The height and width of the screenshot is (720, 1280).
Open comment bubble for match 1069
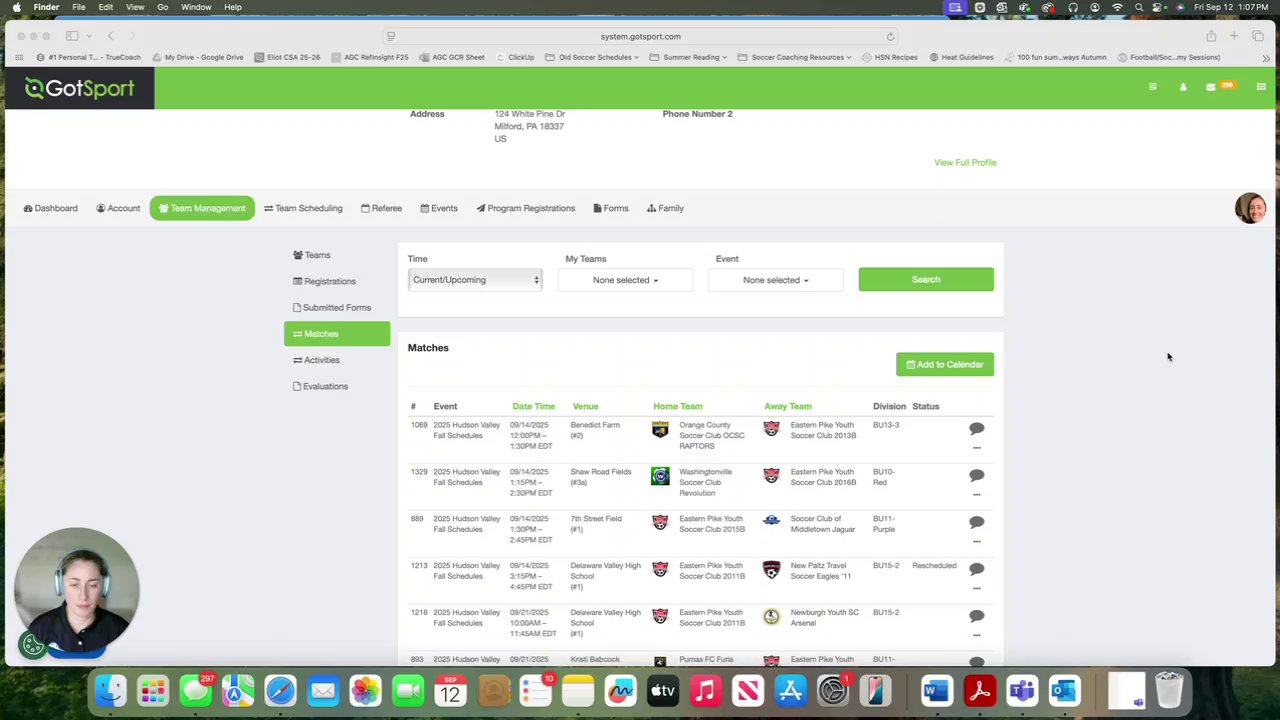(976, 428)
